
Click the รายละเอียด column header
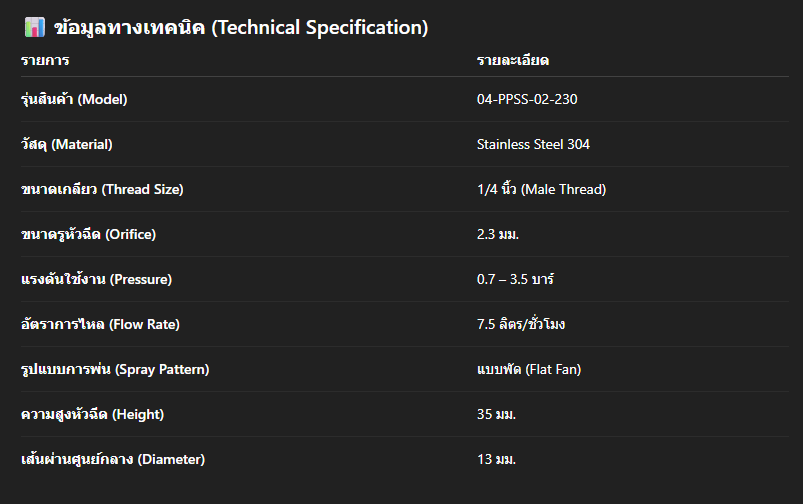(x=513, y=61)
